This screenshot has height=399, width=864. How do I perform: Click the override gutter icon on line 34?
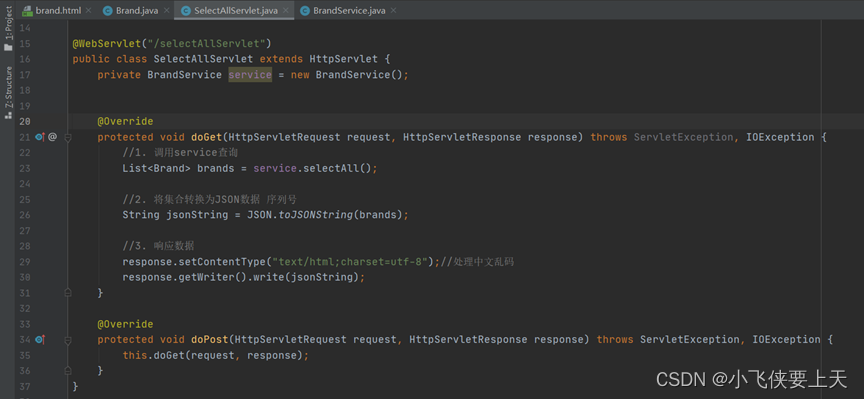(x=40, y=339)
